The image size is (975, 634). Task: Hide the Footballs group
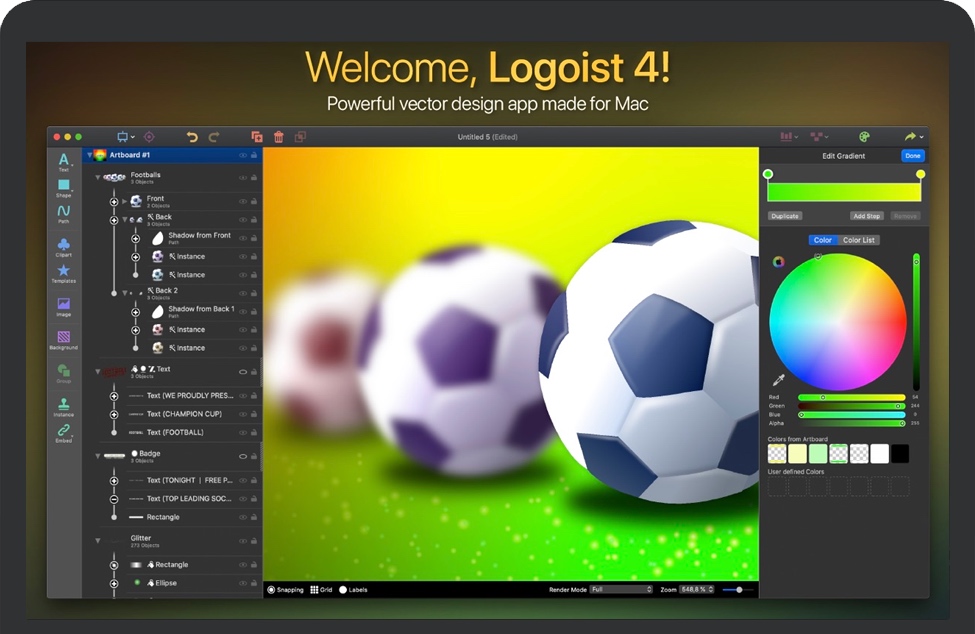point(243,178)
